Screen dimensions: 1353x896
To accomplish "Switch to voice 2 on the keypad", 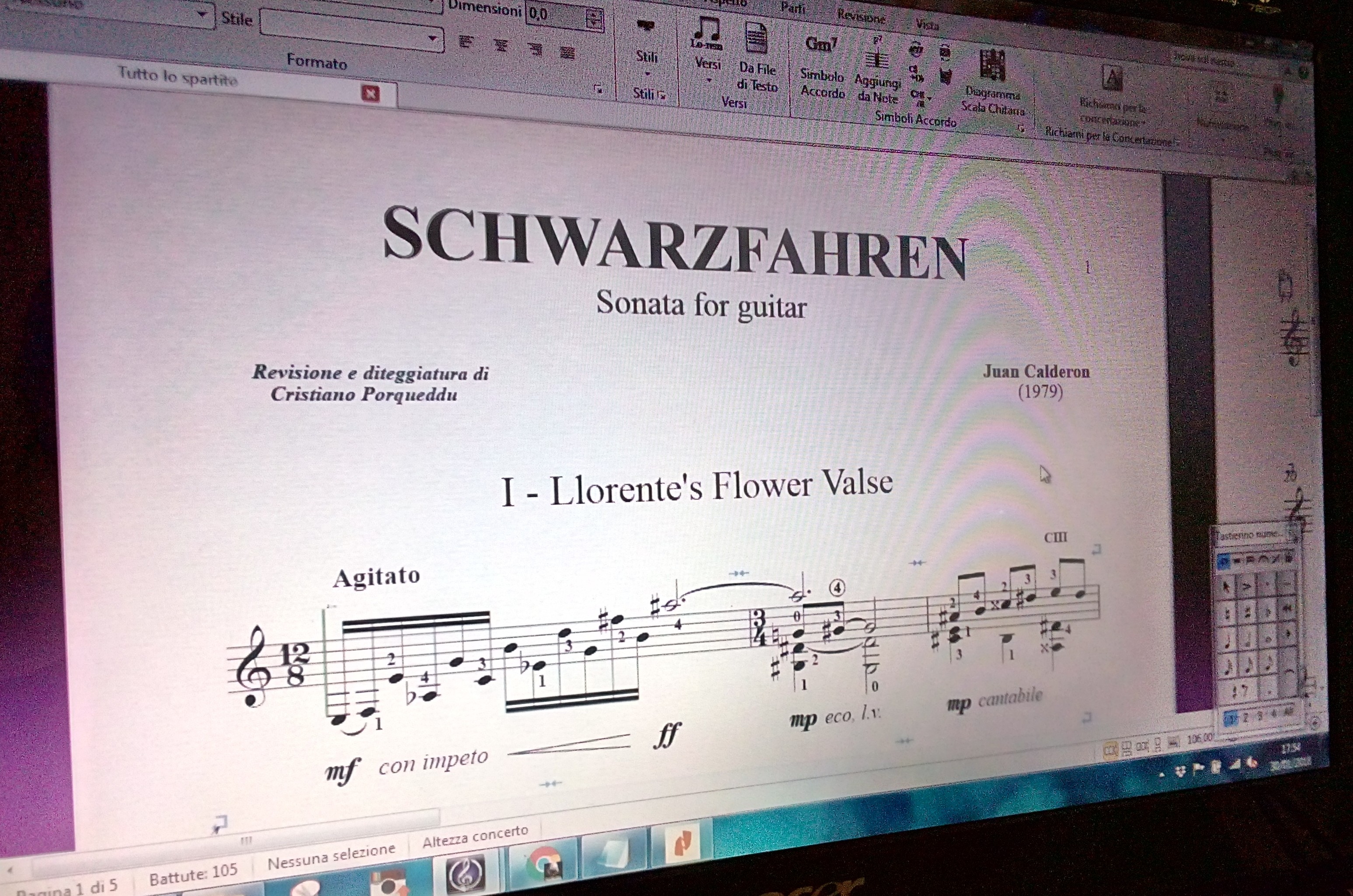I will coord(1246,718).
